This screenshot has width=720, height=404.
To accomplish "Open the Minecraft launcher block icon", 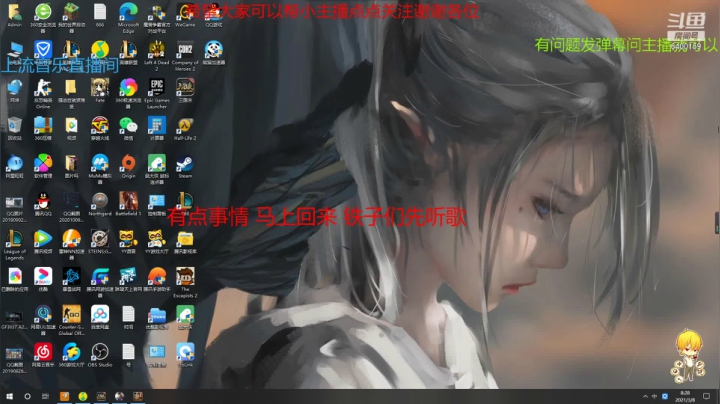I will pyautogui.click(x=71, y=12).
